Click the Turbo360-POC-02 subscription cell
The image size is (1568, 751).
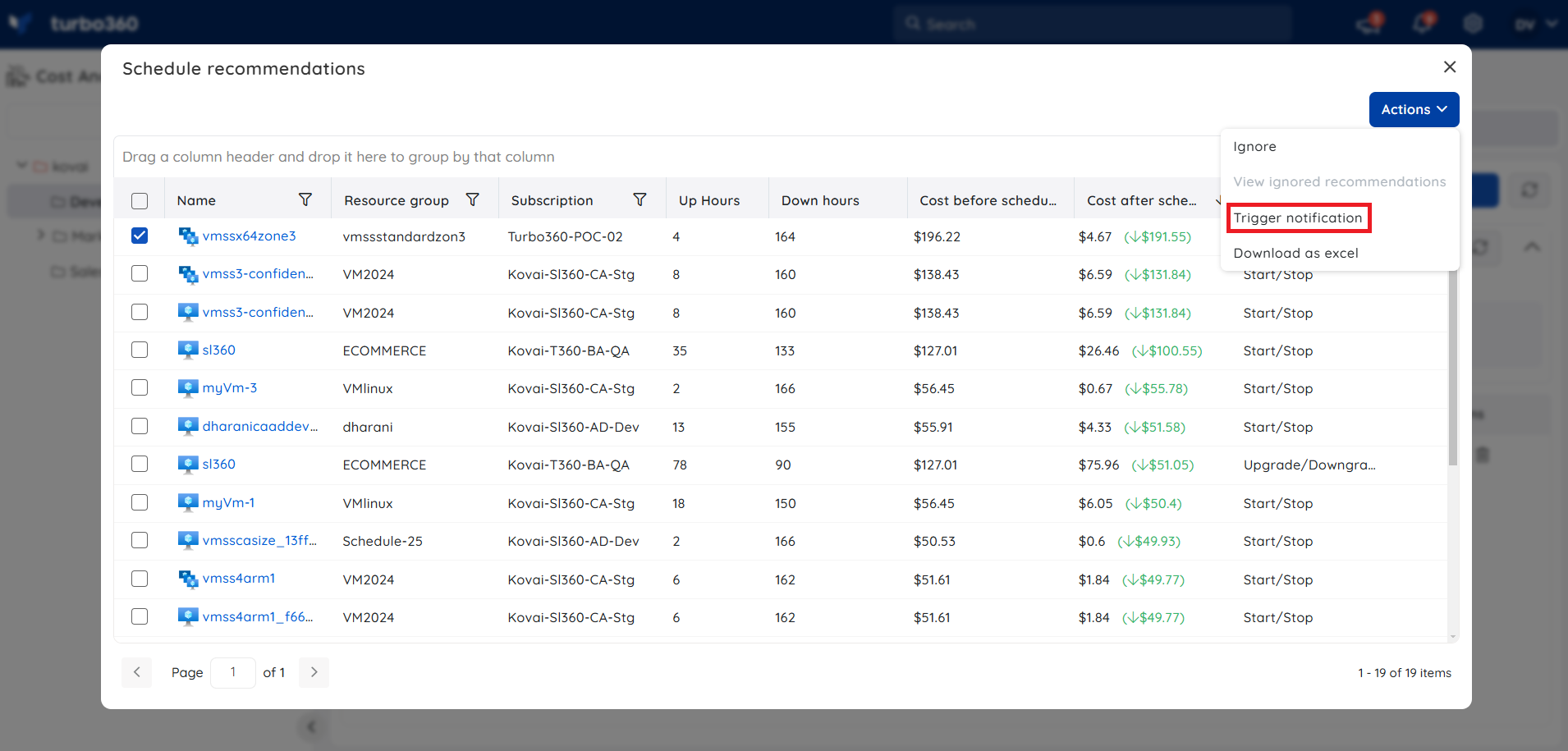click(565, 236)
